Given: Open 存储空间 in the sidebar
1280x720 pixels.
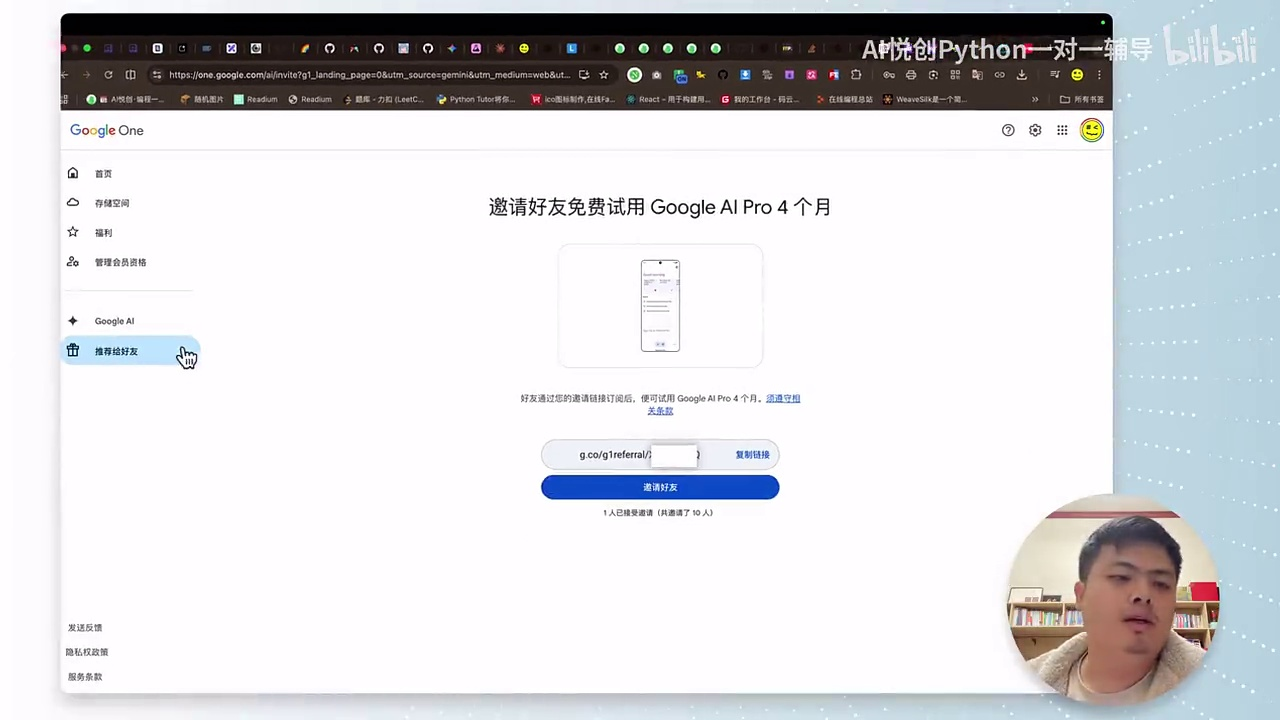Looking at the screenshot, I should [111, 203].
